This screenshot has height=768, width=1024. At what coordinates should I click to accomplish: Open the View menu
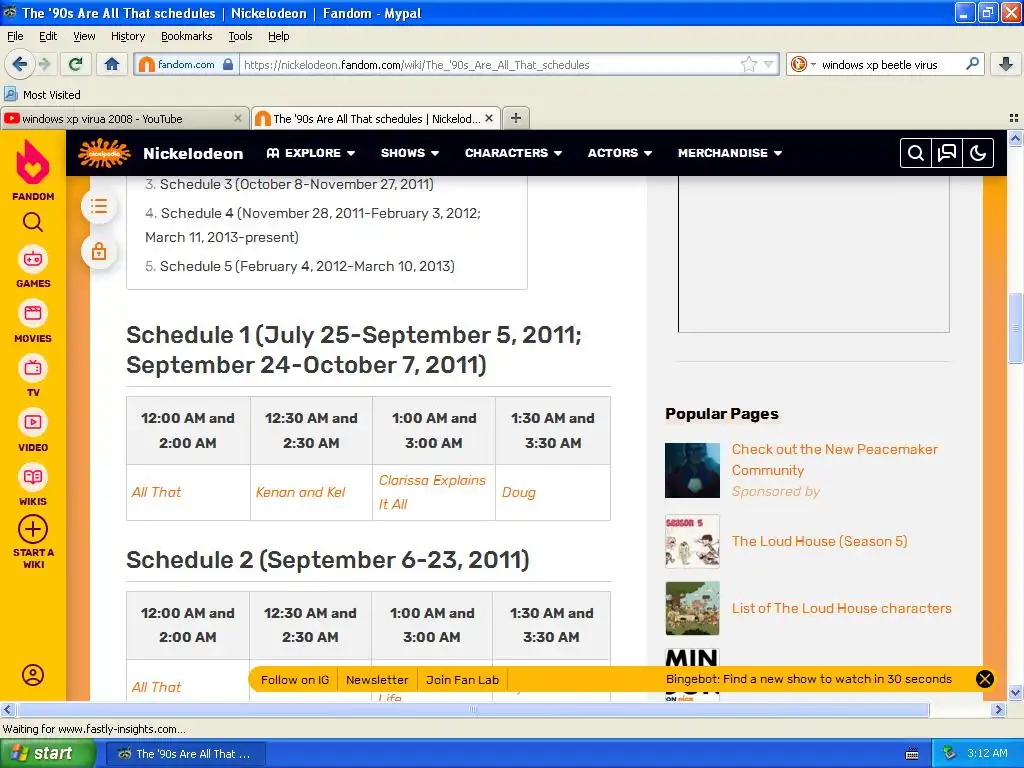pyautogui.click(x=84, y=36)
